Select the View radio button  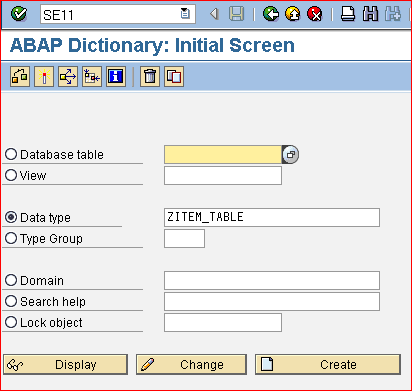pyautogui.click(x=11, y=175)
